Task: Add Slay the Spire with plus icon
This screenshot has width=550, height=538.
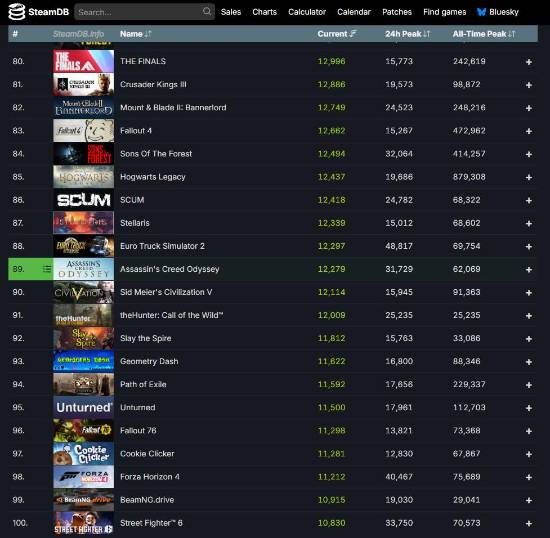Action: 529,339
